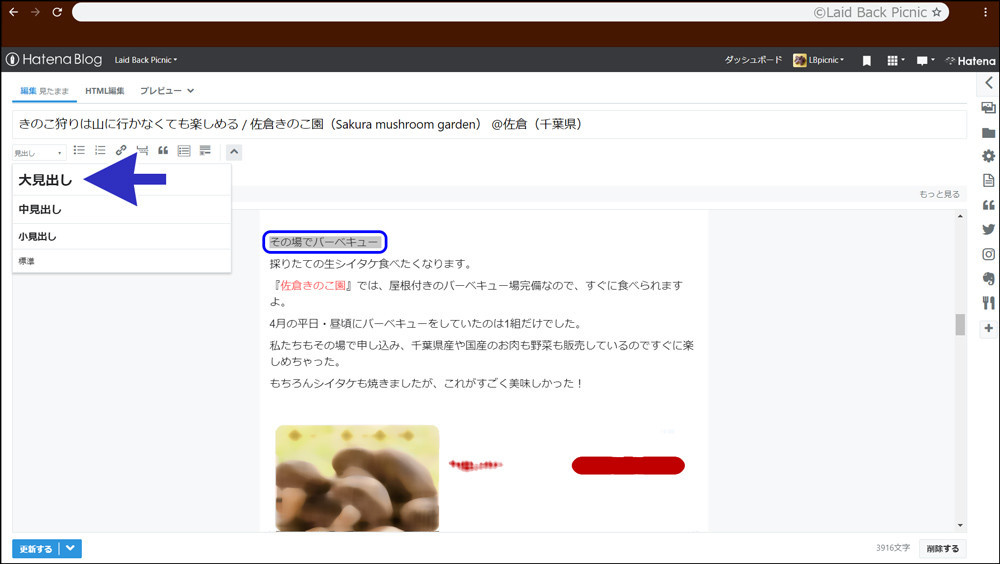Insert a bulleted list from the toolbar

[x=79, y=151]
